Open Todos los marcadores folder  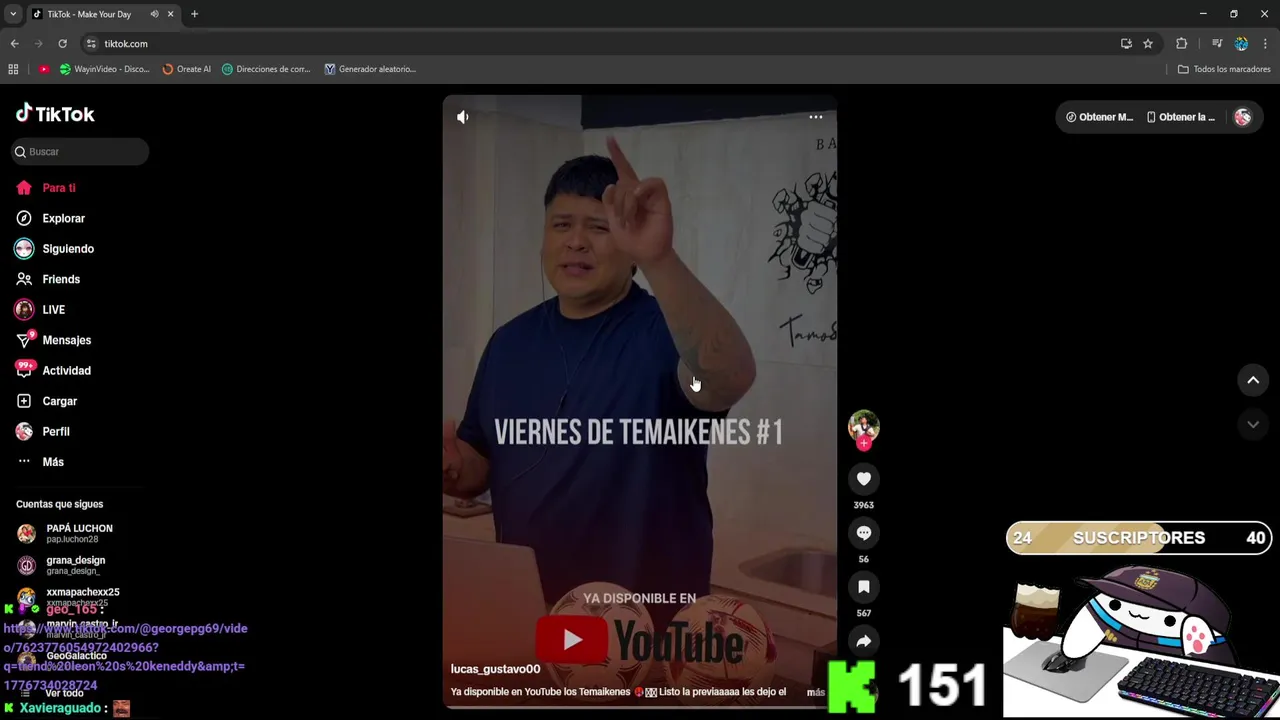tap(1224, 69)
